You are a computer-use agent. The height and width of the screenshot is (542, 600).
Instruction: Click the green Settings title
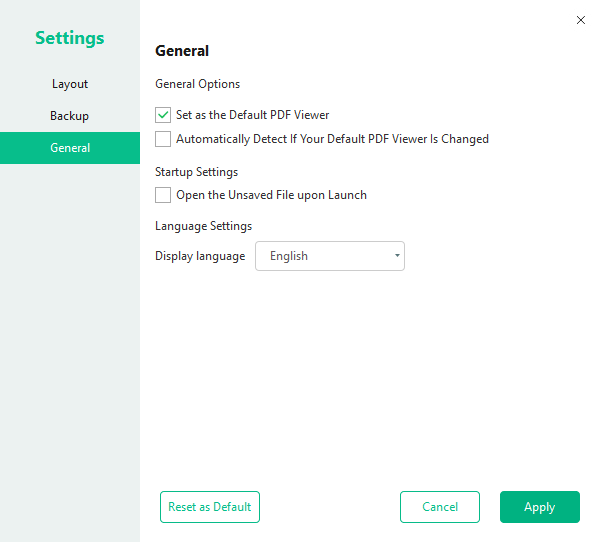pyautogui.click(x=70, y=38)
